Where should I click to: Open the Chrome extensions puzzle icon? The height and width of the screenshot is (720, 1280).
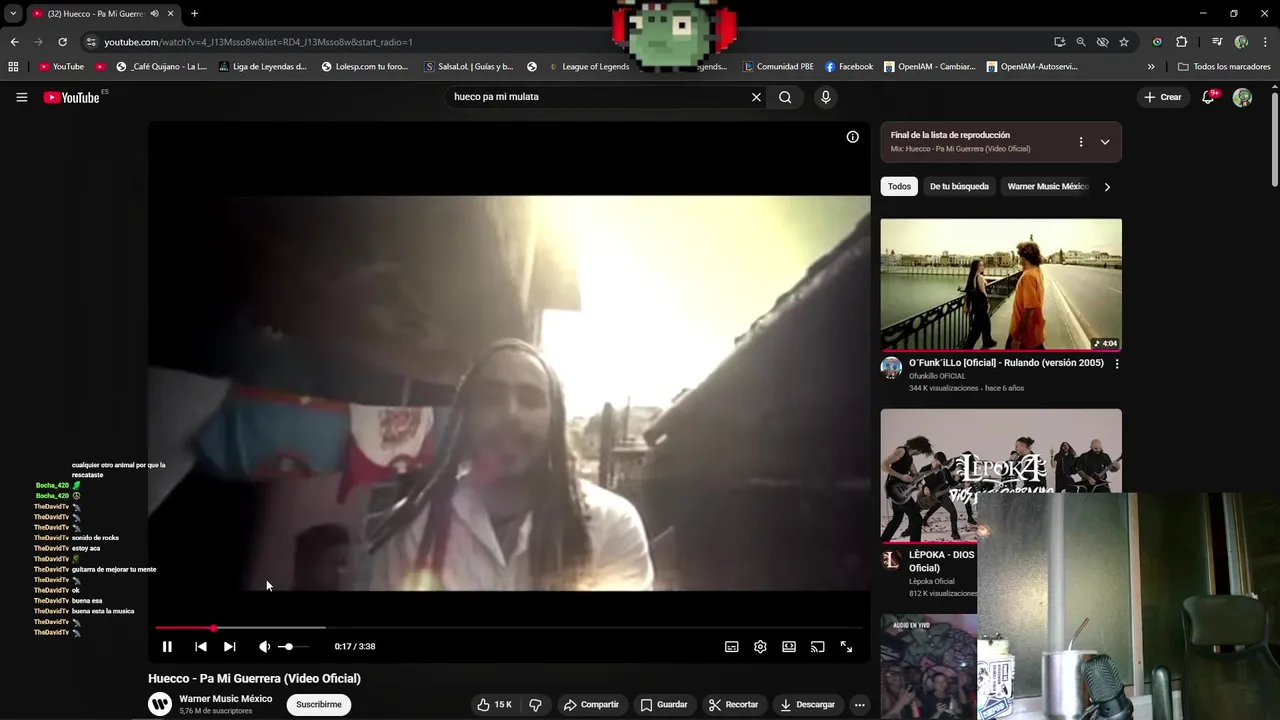click(1181, 42)
